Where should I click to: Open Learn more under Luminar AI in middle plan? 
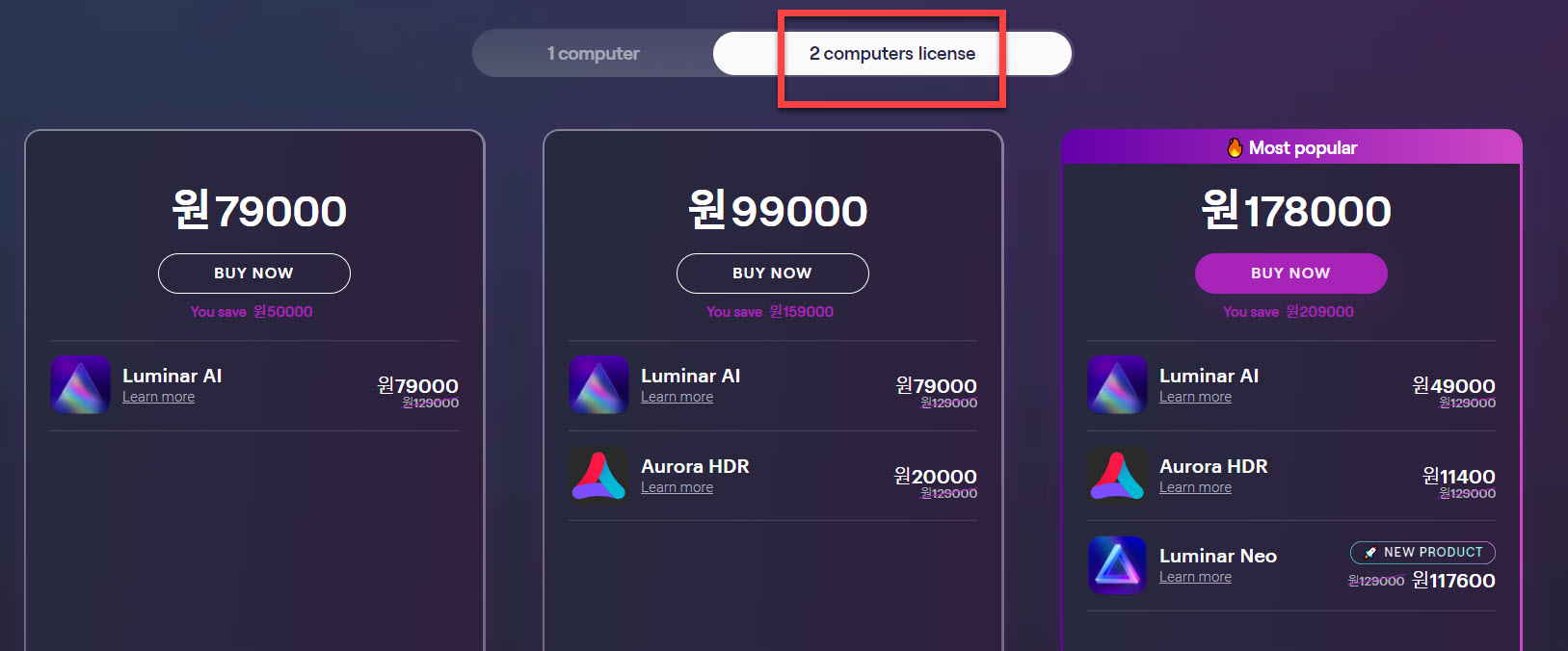point(678,397)
